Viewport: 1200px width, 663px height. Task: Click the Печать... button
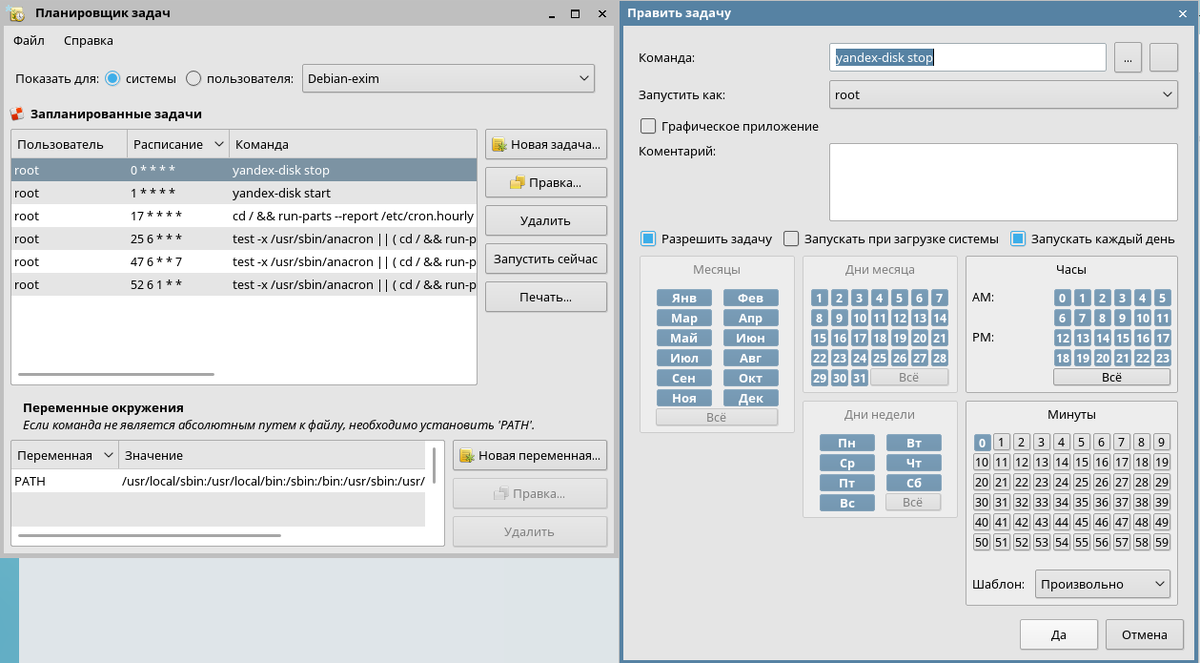click(x=546, y=297)
